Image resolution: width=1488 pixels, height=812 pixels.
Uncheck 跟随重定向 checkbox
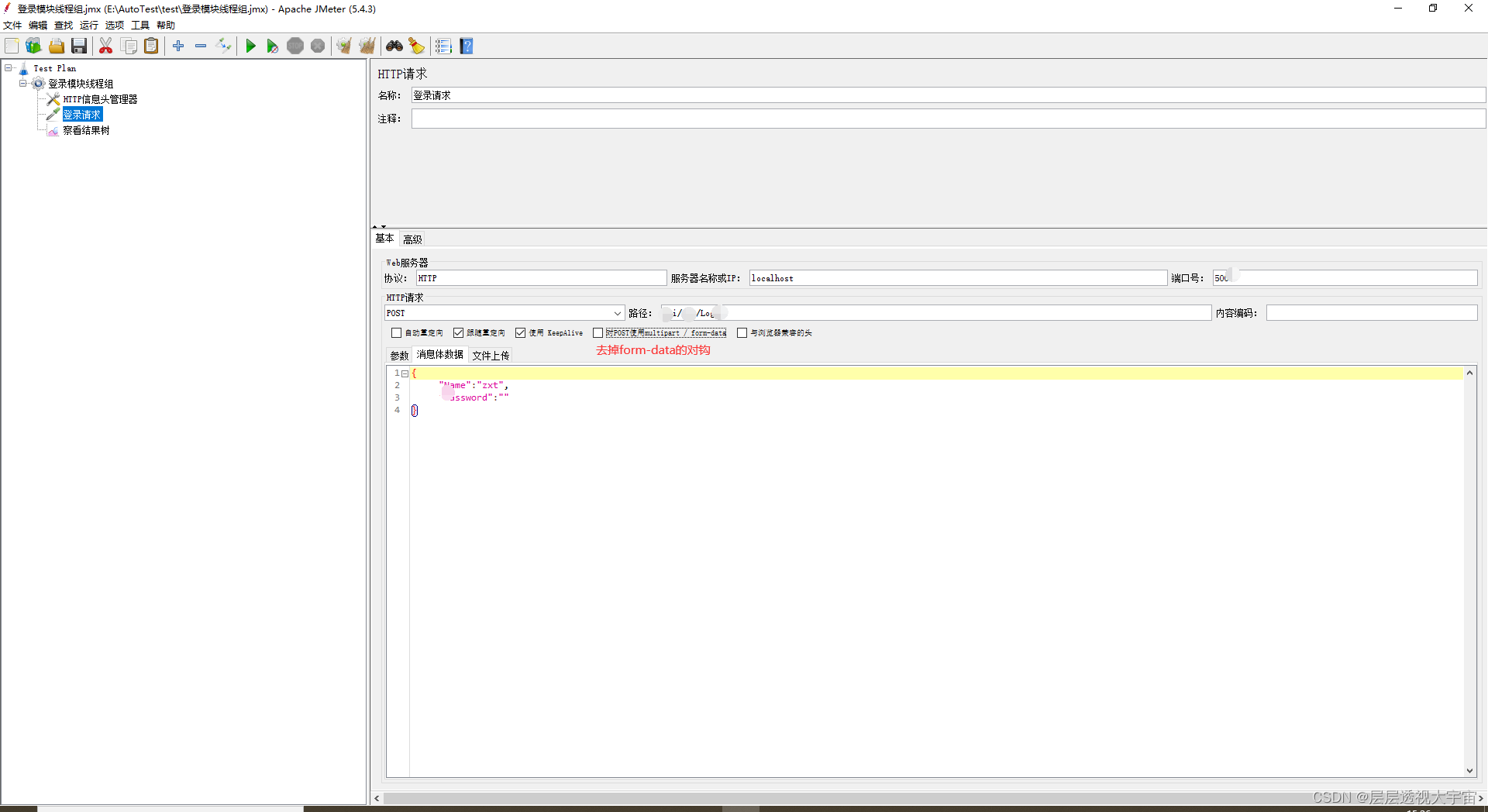pyautogui.click(x=458, y=333)
